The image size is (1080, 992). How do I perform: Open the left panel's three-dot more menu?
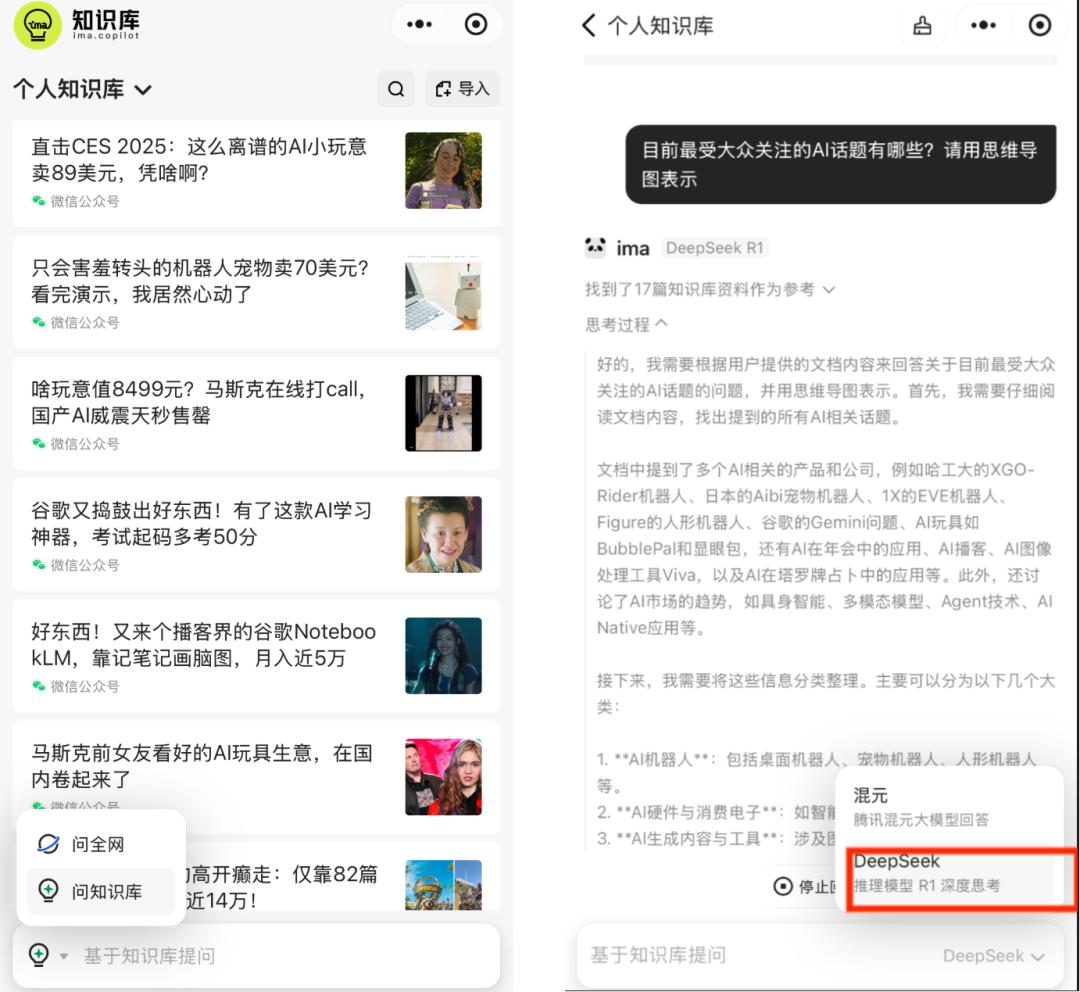(x=419, y=24)
